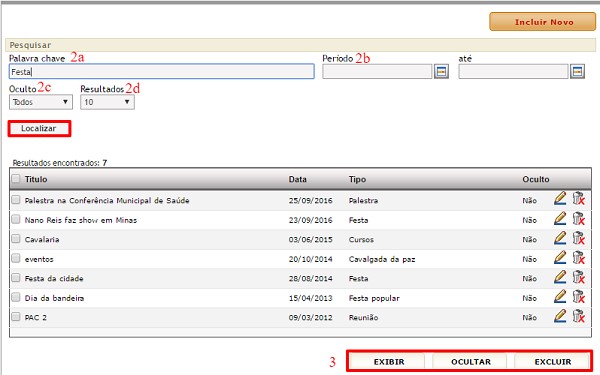600x375 pixels.
Task: Click the 'Resultados encontrados: 7' text
Action: [60, 163]
